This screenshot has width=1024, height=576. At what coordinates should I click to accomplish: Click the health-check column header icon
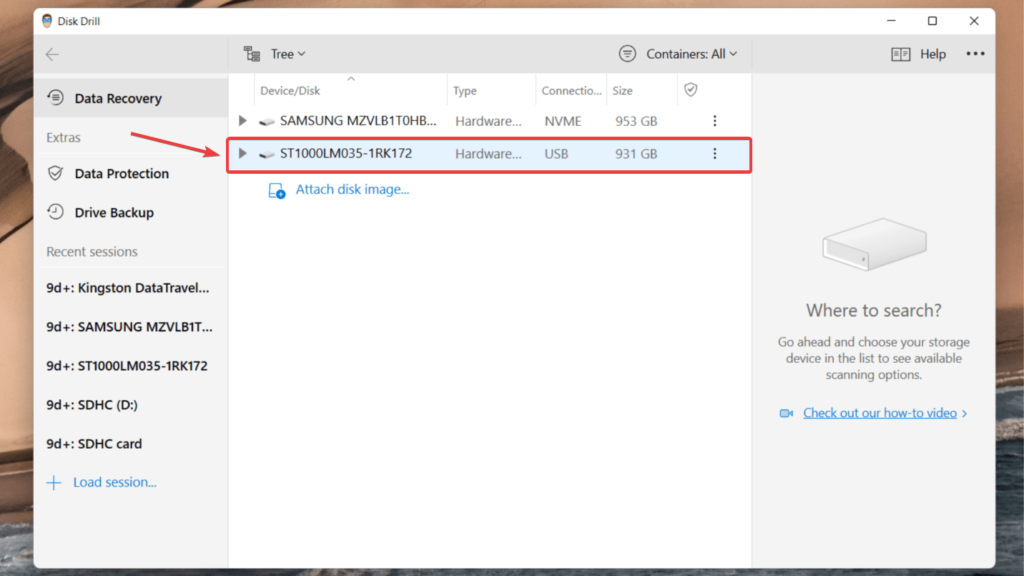[690, 89]
